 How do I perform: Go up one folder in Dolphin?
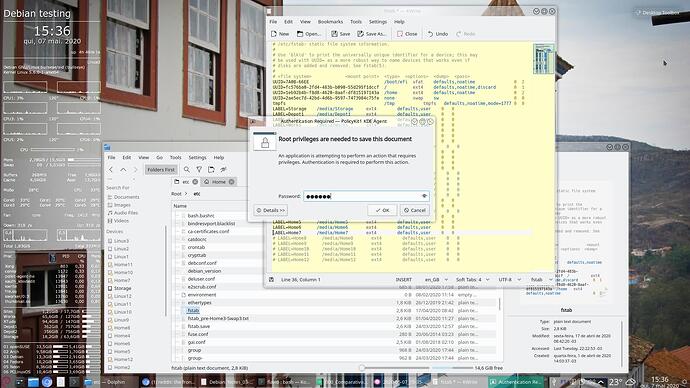(123, 169)
